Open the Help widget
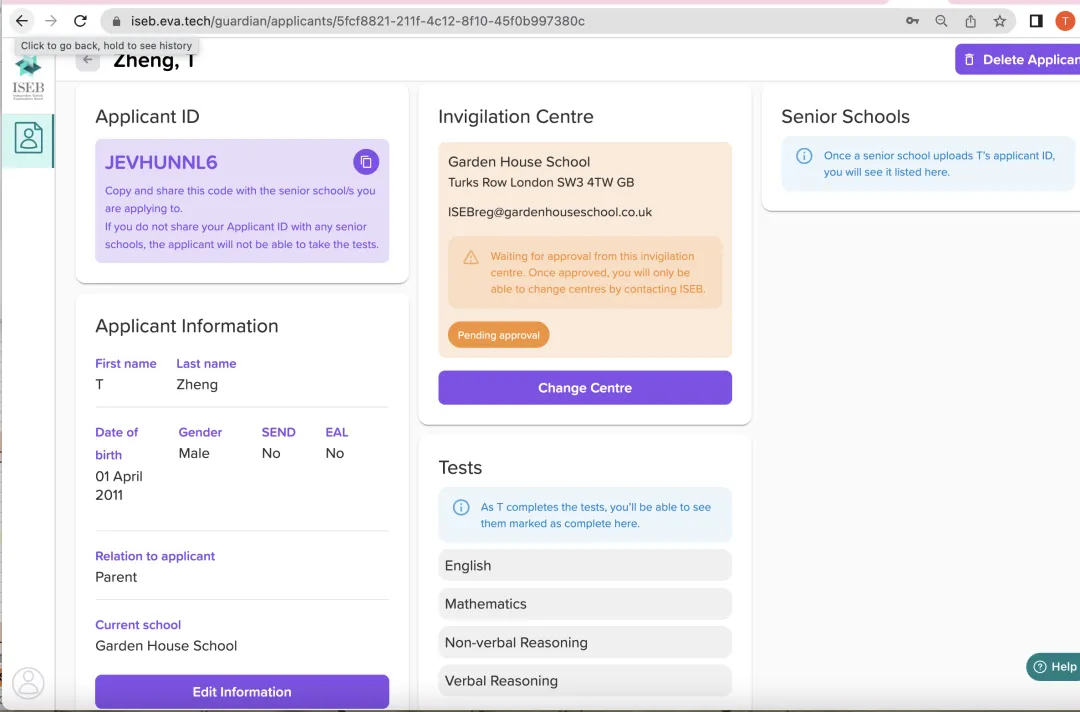The image size is (1080, 712). pyautogui.click(x=1054, y=667)
